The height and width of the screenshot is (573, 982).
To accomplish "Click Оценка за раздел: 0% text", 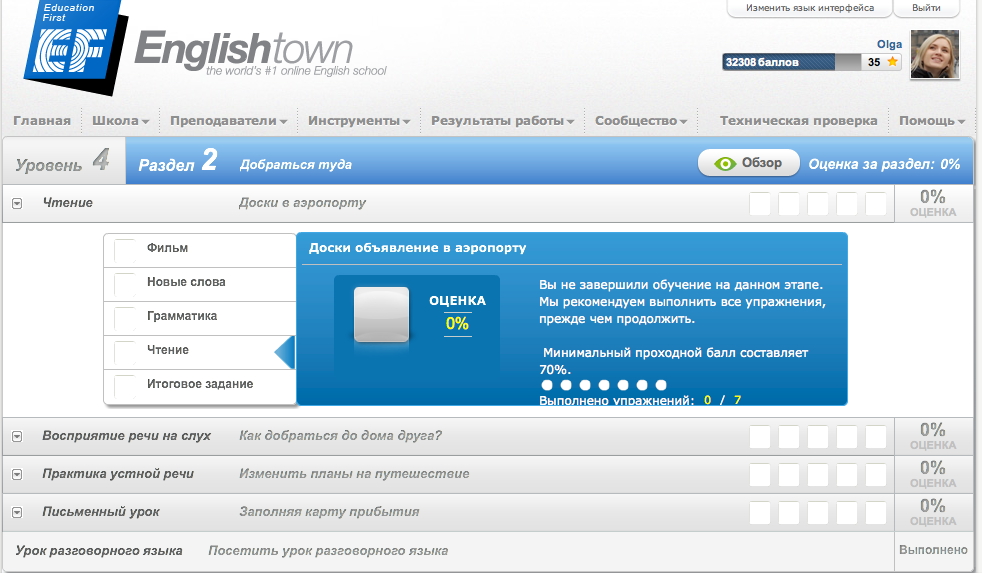I will click(884, 164).
